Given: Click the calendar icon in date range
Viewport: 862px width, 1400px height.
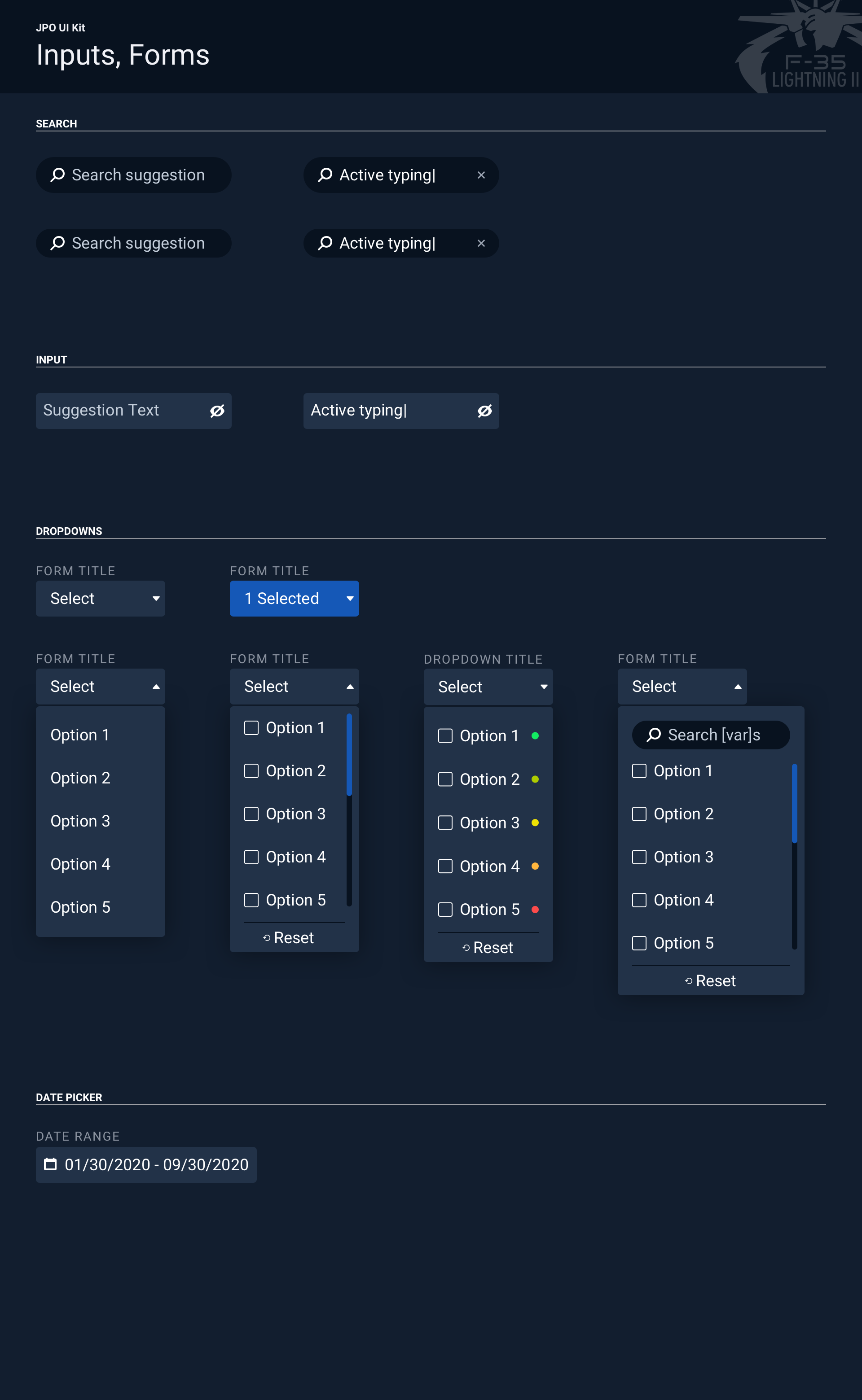Looking at the screenshot, I should click(51, 1164).
